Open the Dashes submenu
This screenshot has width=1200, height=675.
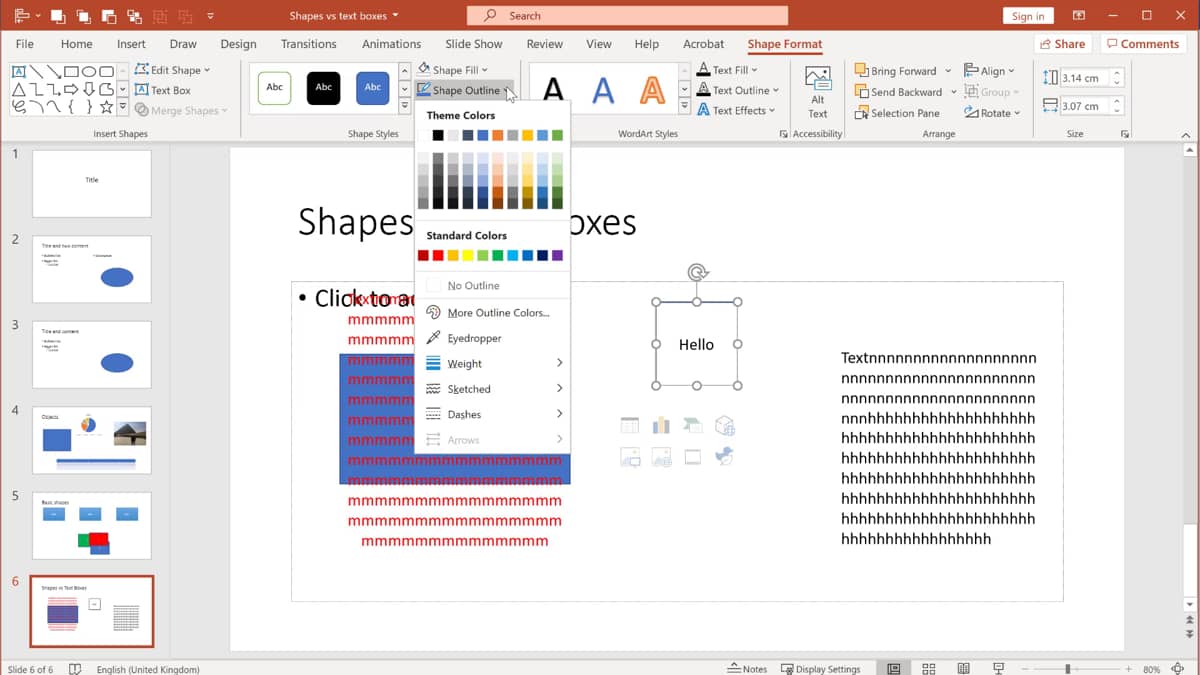click(x=493, y=414)
